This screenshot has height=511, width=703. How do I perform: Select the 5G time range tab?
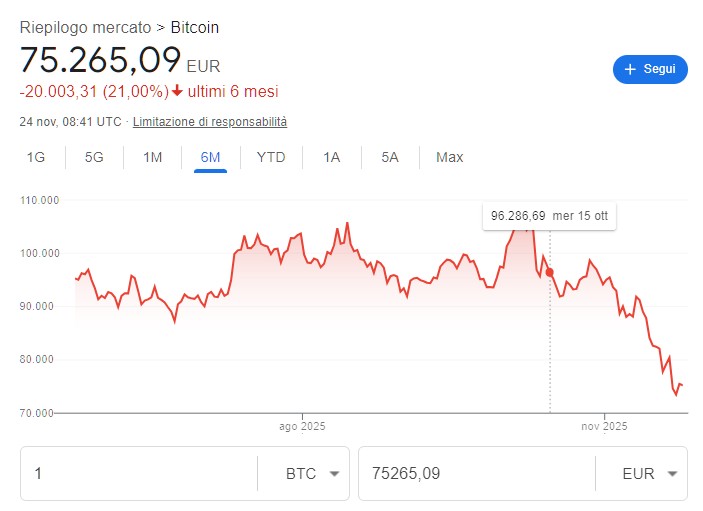point(94,157)
